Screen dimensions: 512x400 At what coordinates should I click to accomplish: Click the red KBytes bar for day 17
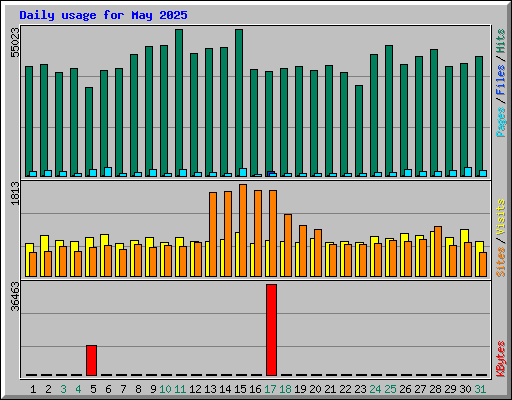(271, 330)
